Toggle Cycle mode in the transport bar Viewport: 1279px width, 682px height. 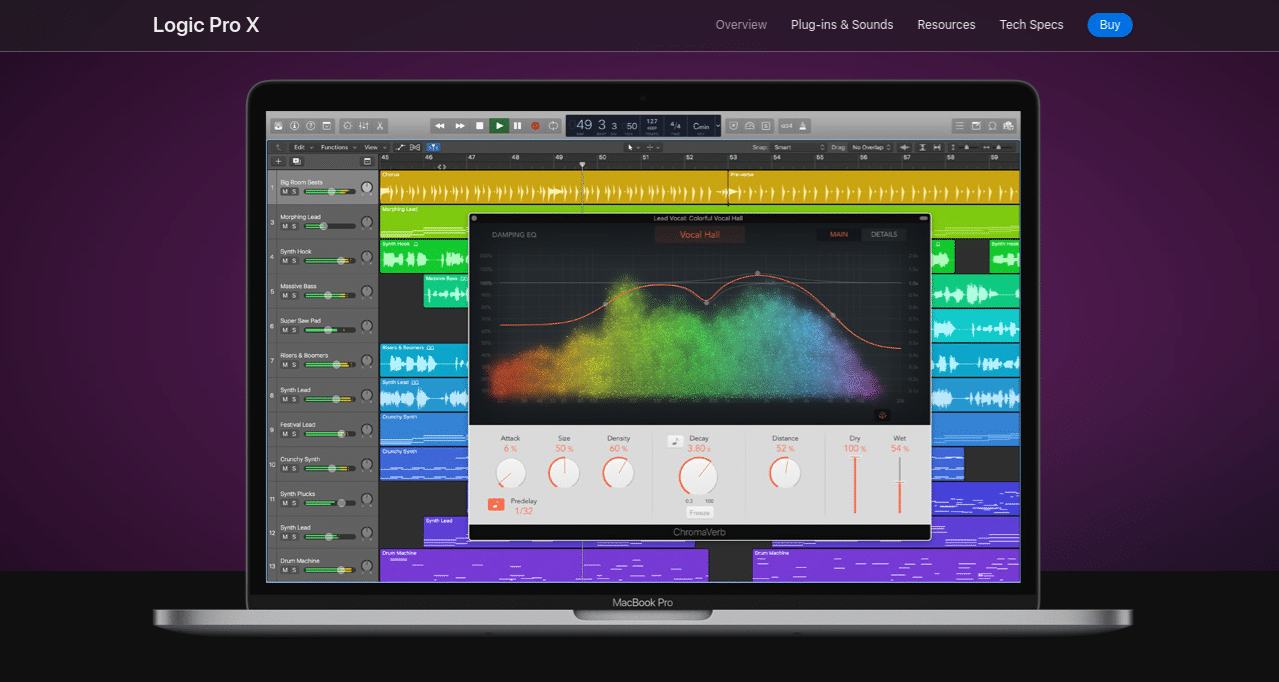[x=553, y=126]
